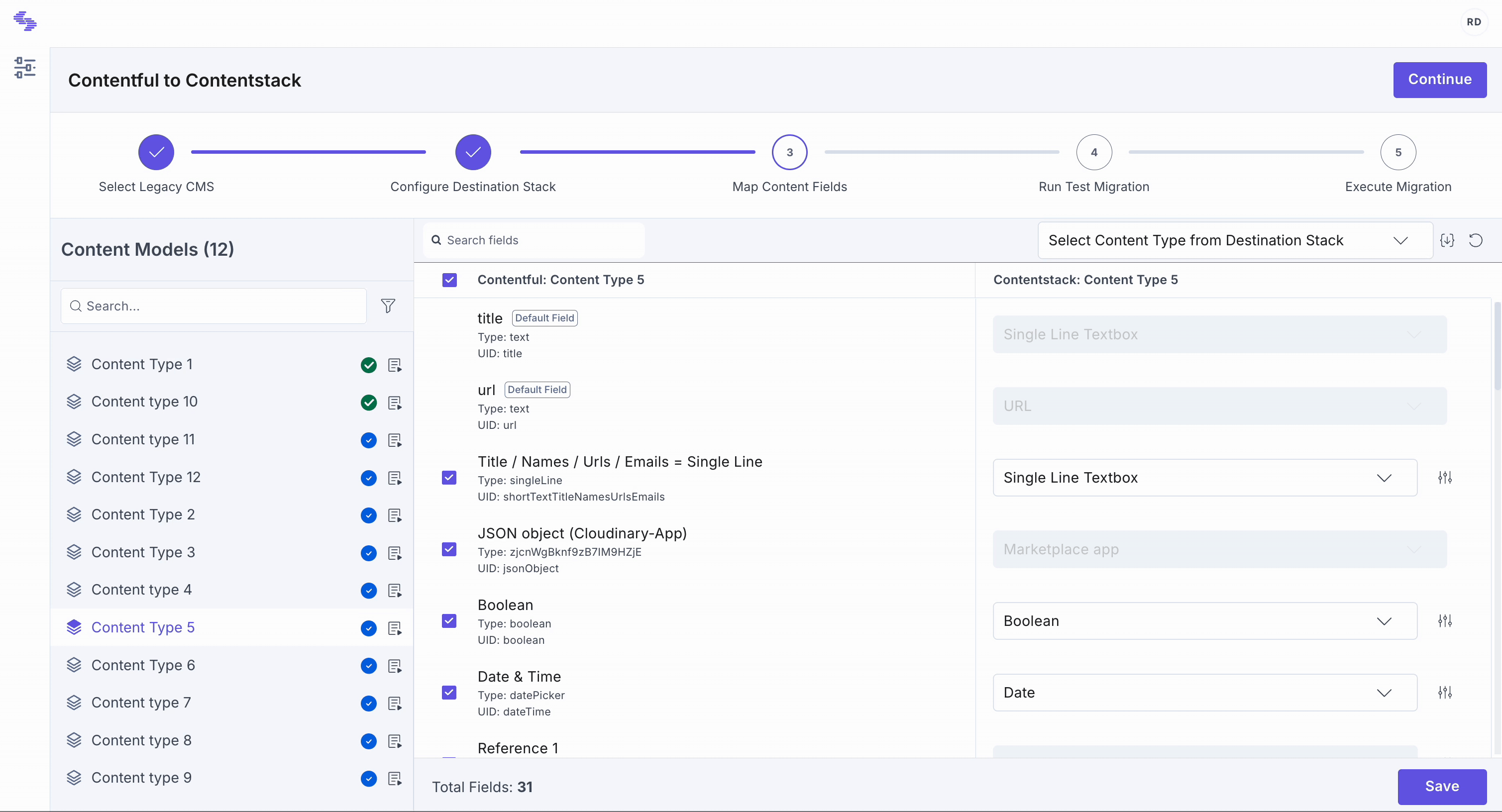
Task: Open the settings sliders sidebar icon
Action: pos(24,68)
